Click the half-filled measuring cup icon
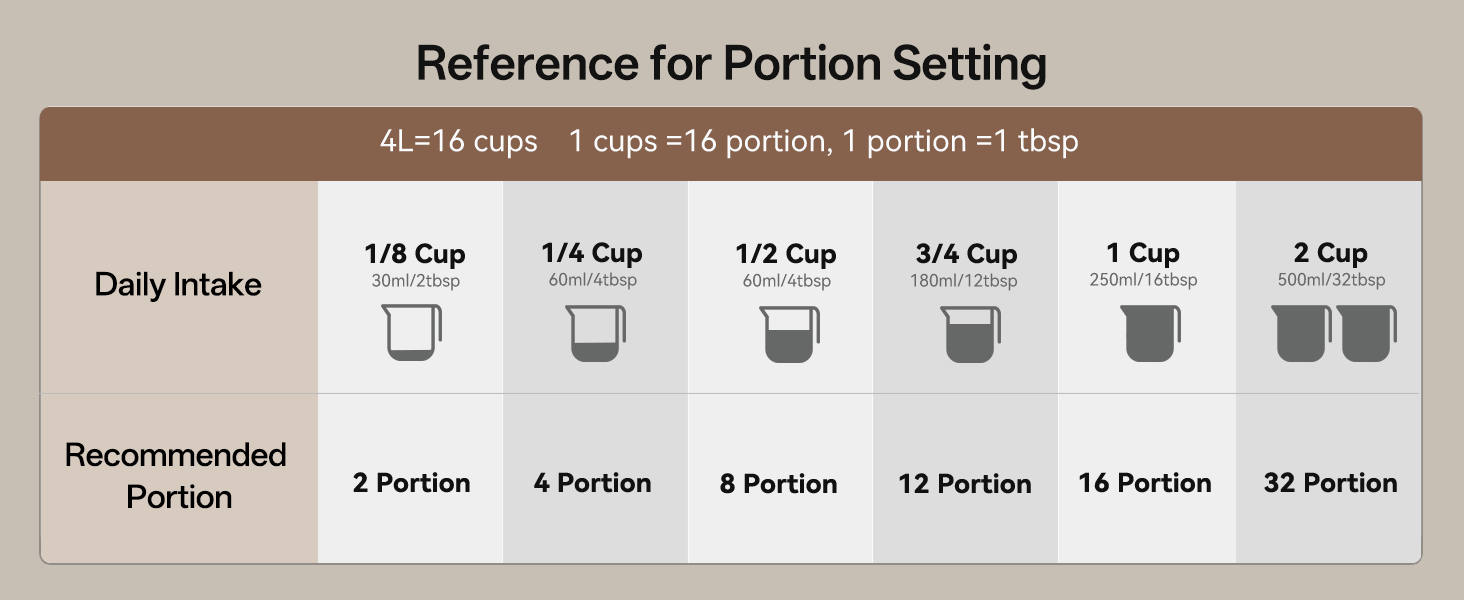 (789, 334)
